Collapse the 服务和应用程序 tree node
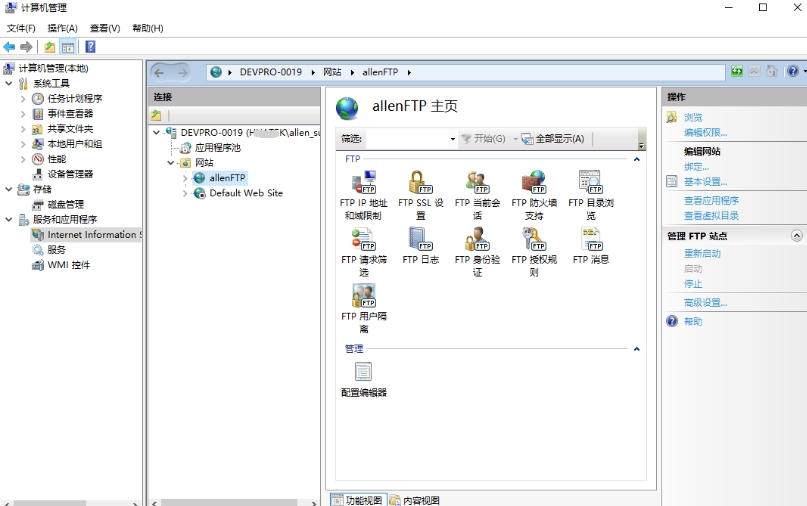Viewport: 807px width, 506px height. (x=9, y=219)
